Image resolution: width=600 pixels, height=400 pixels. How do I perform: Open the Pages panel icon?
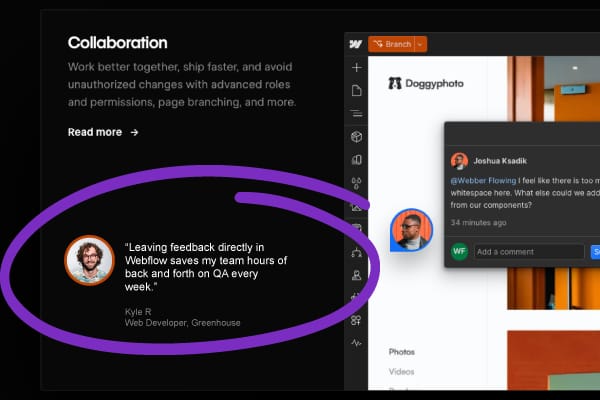pyautogui.click(x=356, y=90)
